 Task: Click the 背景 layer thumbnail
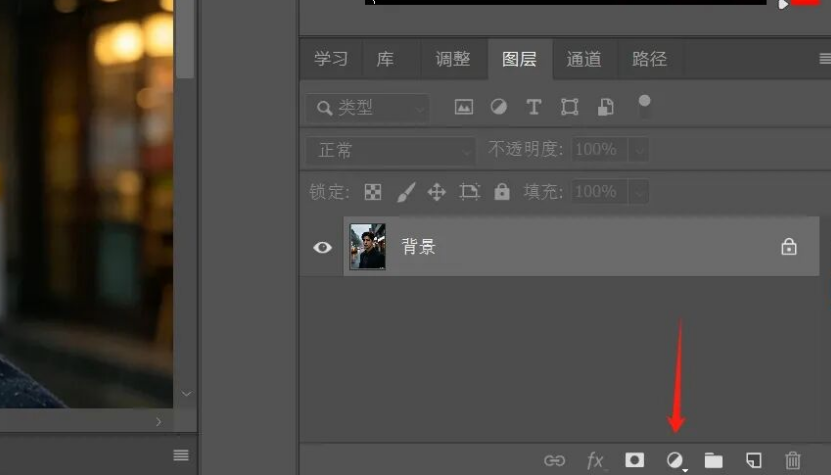pos(368,247)
